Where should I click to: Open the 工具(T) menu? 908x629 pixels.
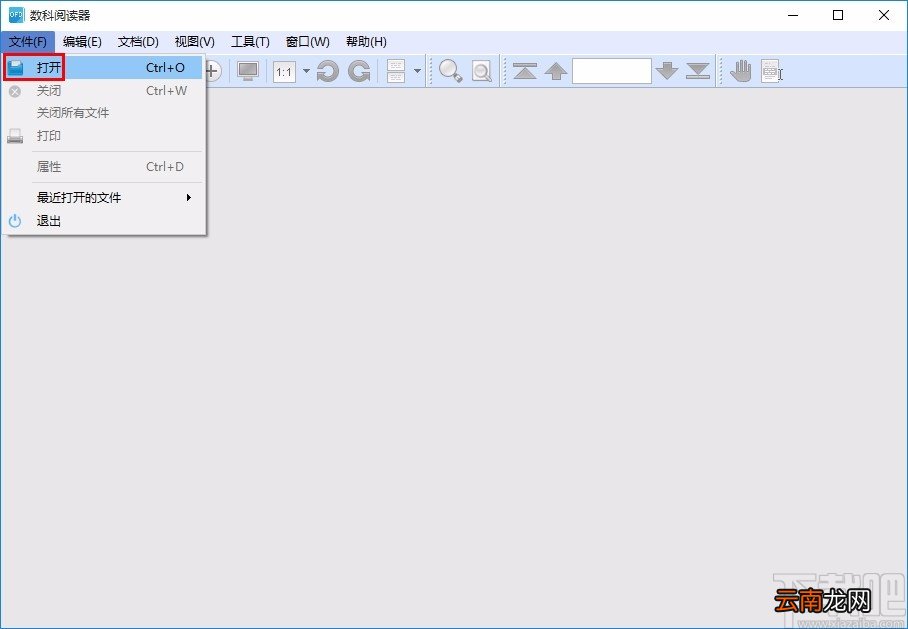tap(250, 42)
